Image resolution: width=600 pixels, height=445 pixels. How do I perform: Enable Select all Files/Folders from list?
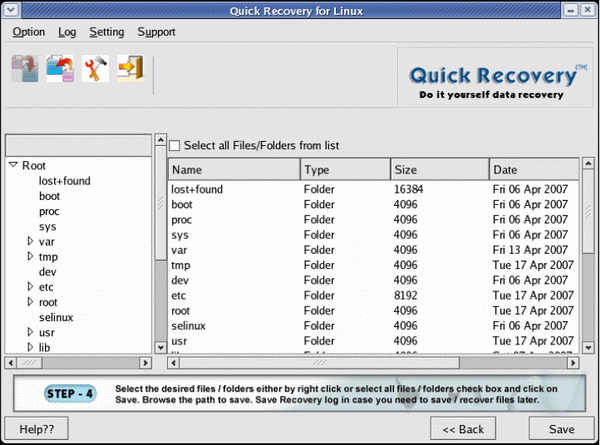click(175, 145)
